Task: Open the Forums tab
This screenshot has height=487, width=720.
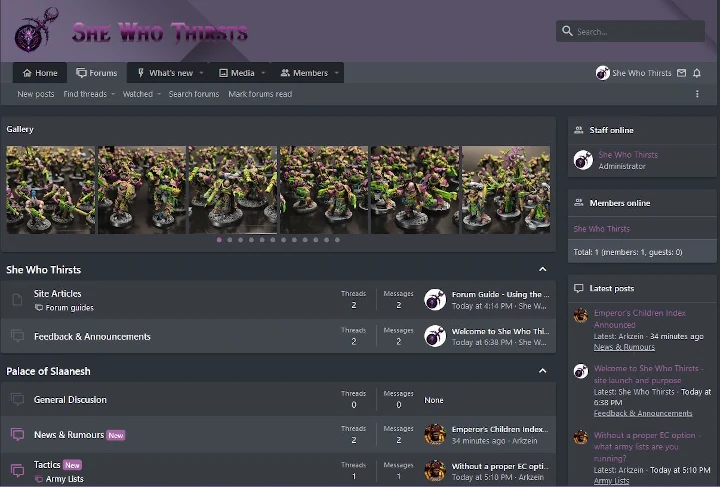Action: pyautogui.click(x=96, y=73)
